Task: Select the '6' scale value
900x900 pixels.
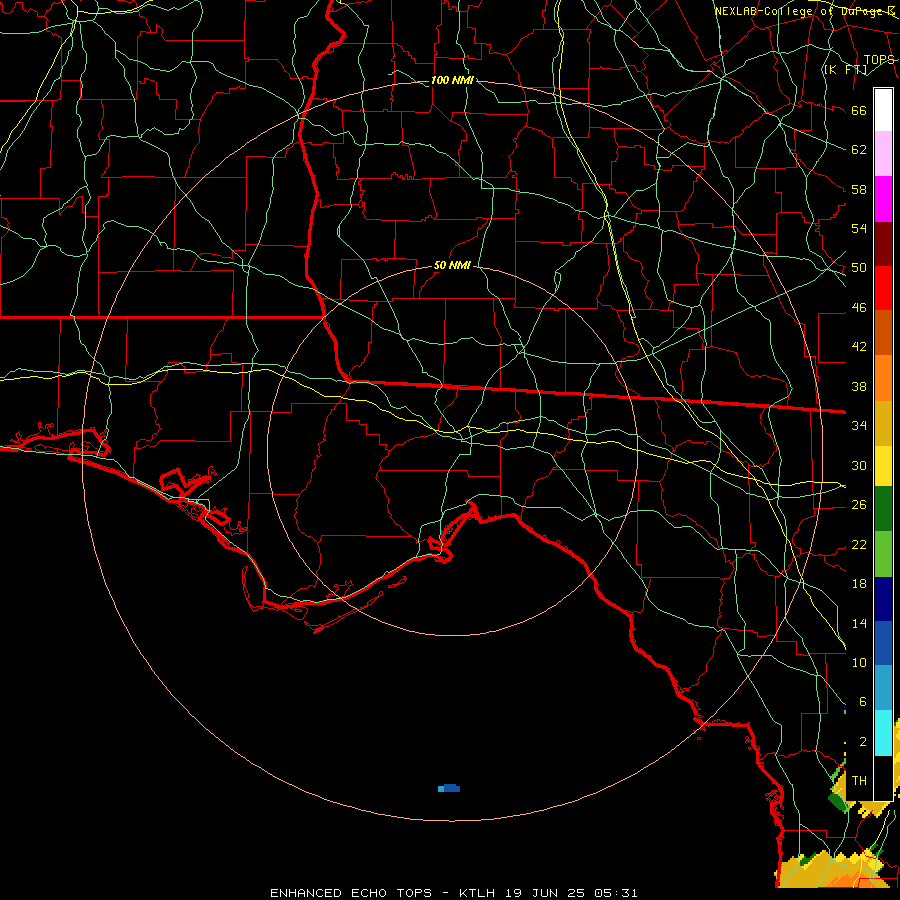Action: point(862,701)
